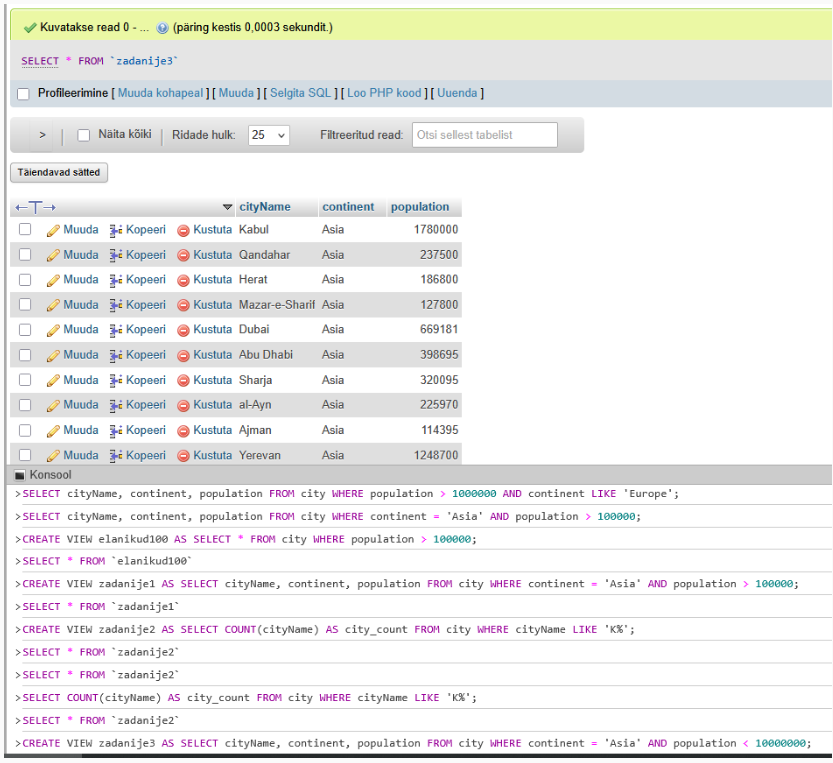Image resolution: width=833 pixels, height=763 pixels.
Task: Open the help icon beside query duration
Action: pos(162,27)
